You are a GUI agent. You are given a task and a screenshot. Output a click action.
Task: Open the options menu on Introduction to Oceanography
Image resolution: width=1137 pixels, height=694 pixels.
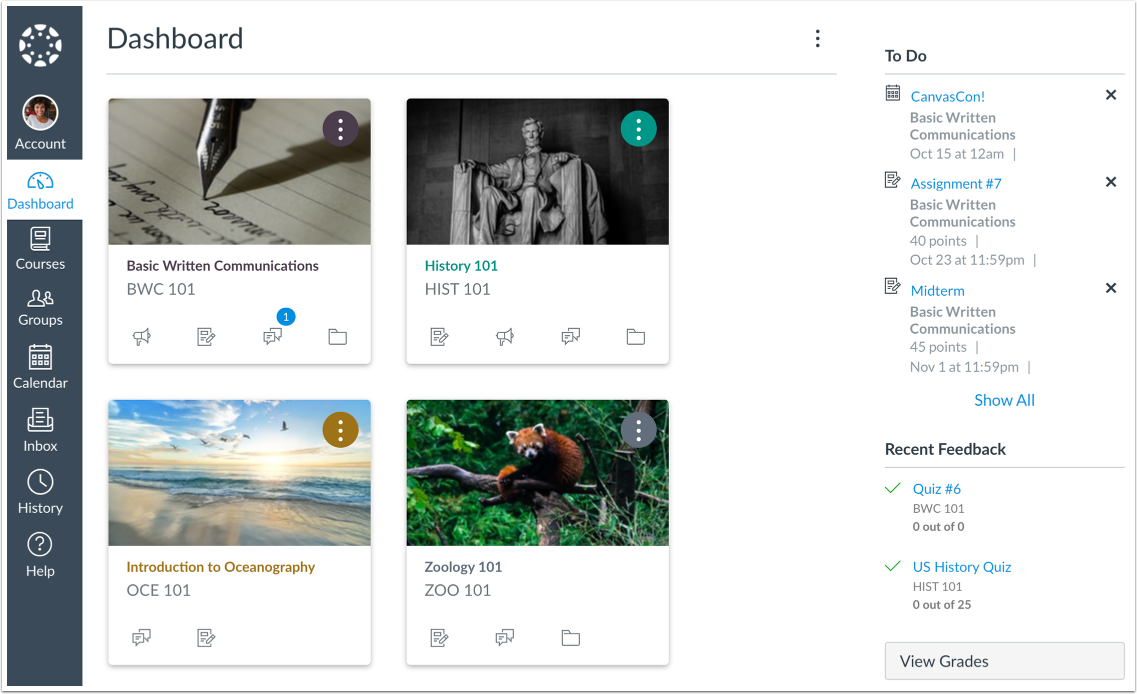[x=340, y=429]
